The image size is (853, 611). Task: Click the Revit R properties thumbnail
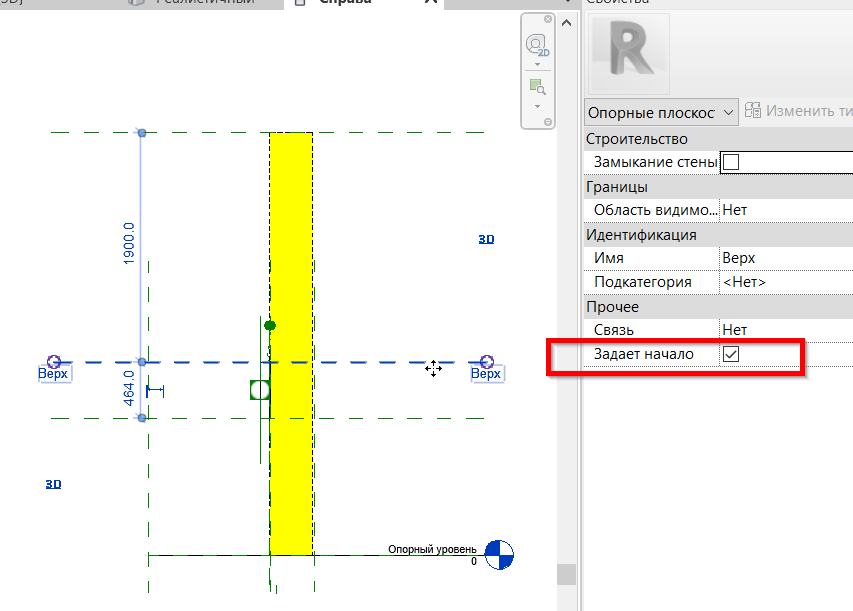pos(629,54)
